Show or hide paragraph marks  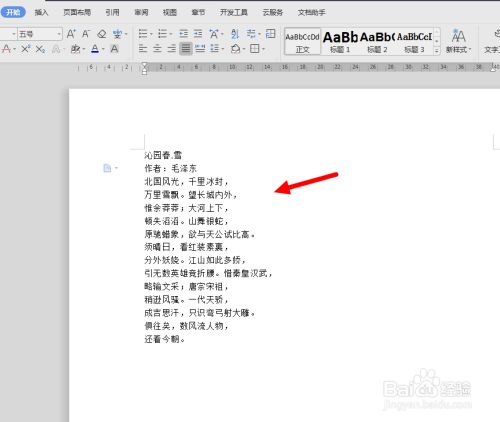point(251,34)
